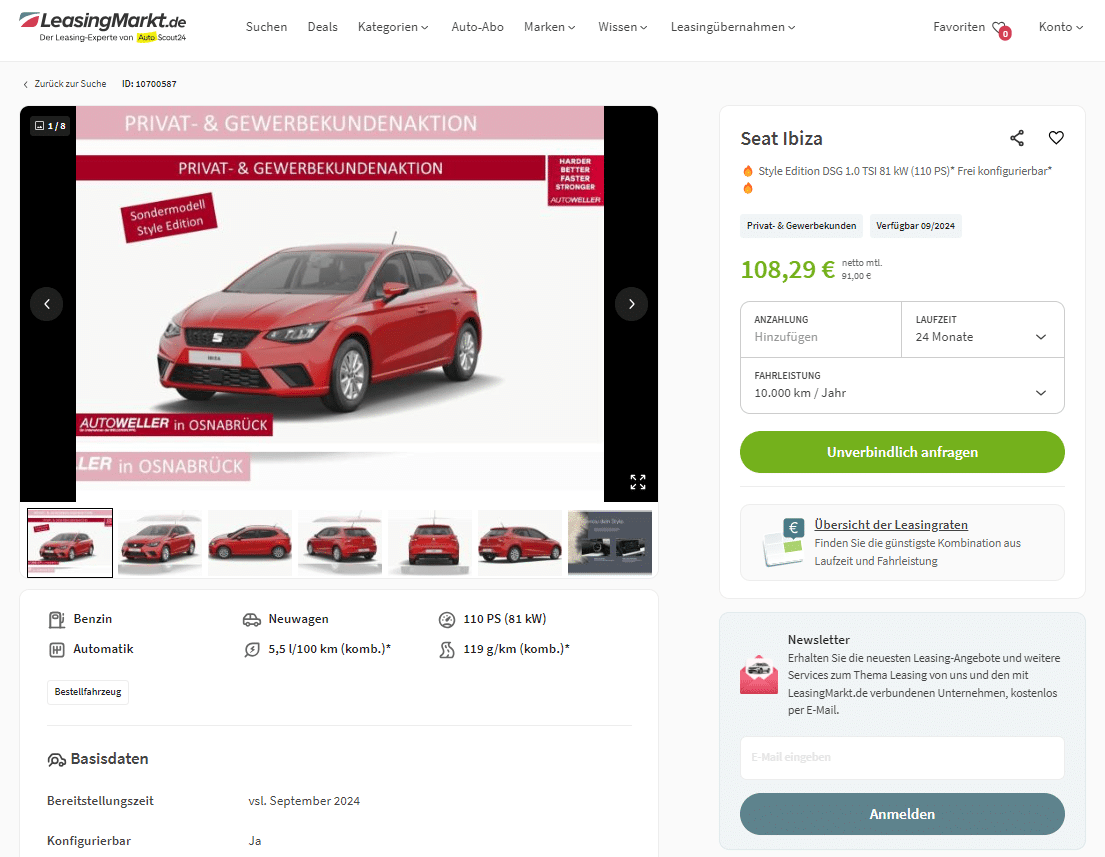The height and width of the screenshot is (857, 1105).
Task: Click the newsletter envelope icon
Action: pyautogui.click(x=759, y=674)
